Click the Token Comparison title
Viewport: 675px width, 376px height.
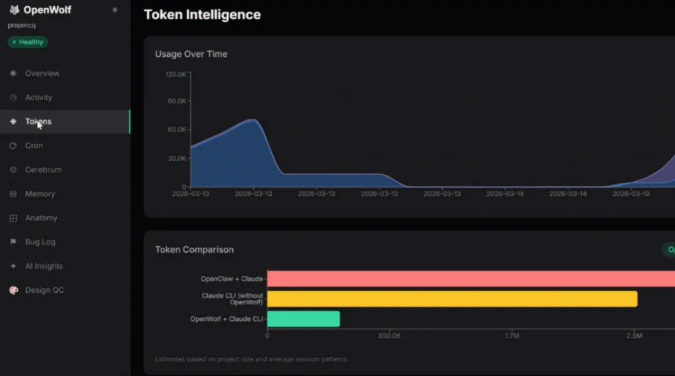pyautogui.click(x=194, y=250)
